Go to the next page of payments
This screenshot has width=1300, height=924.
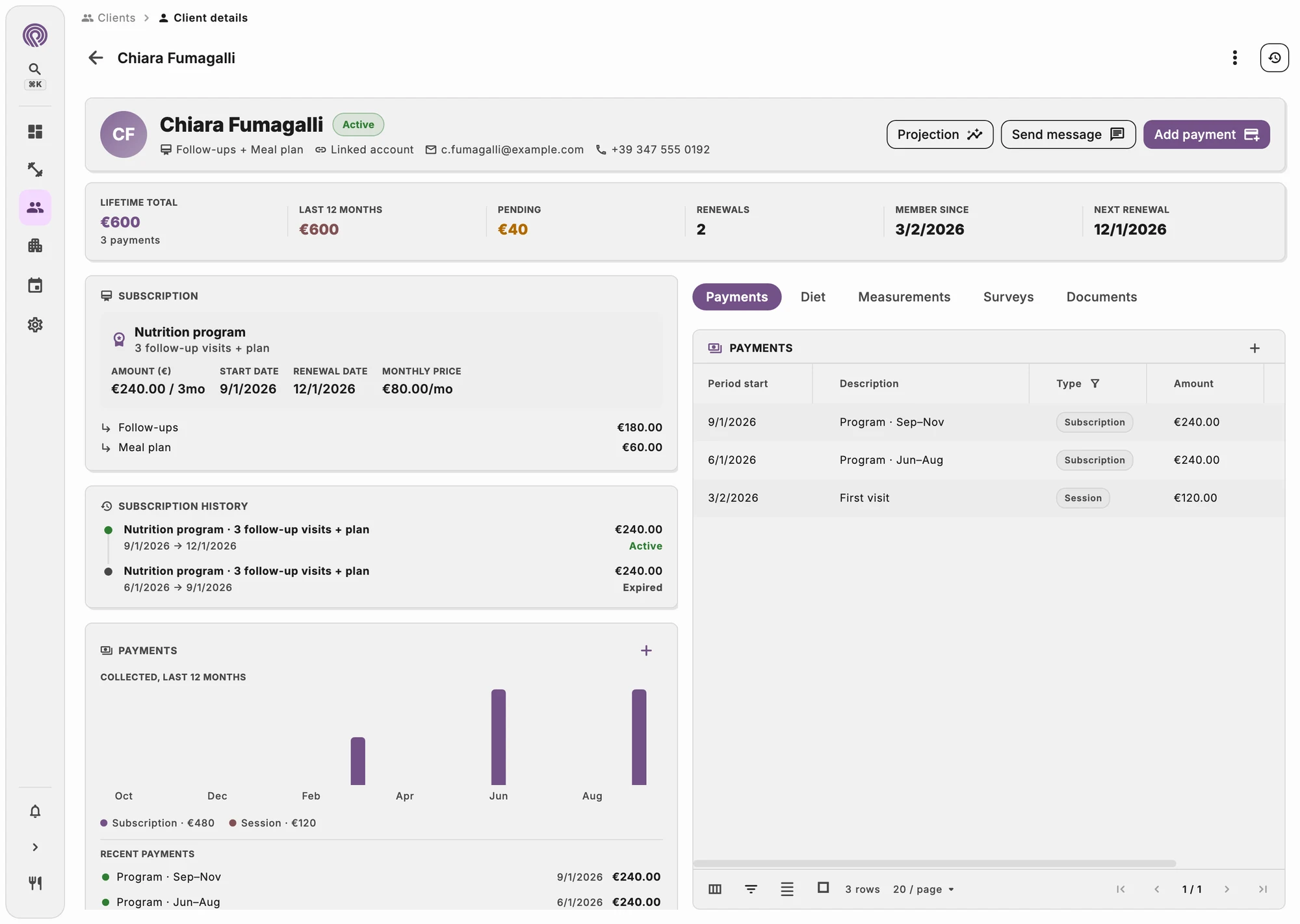tap(1227, 890)
